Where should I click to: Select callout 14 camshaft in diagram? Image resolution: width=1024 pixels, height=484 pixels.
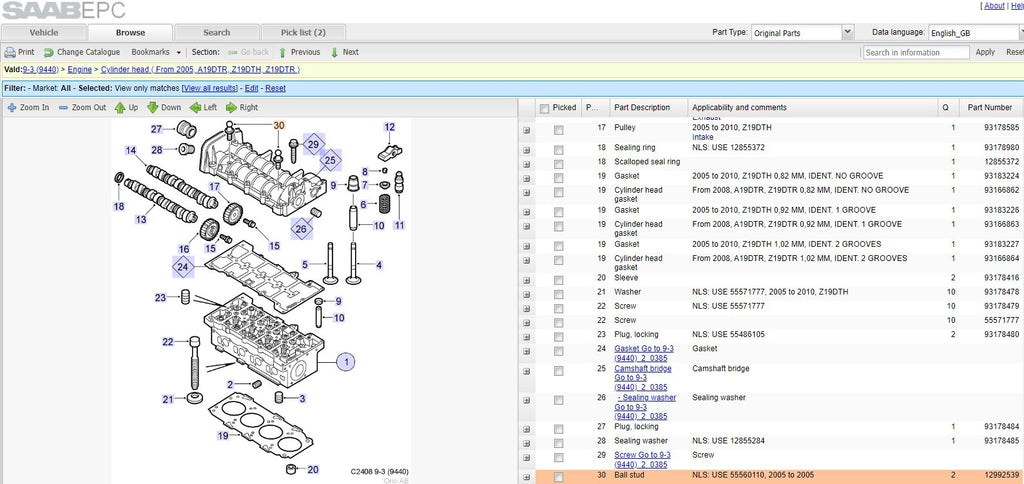pyautogui.click(x=131, y=151)
